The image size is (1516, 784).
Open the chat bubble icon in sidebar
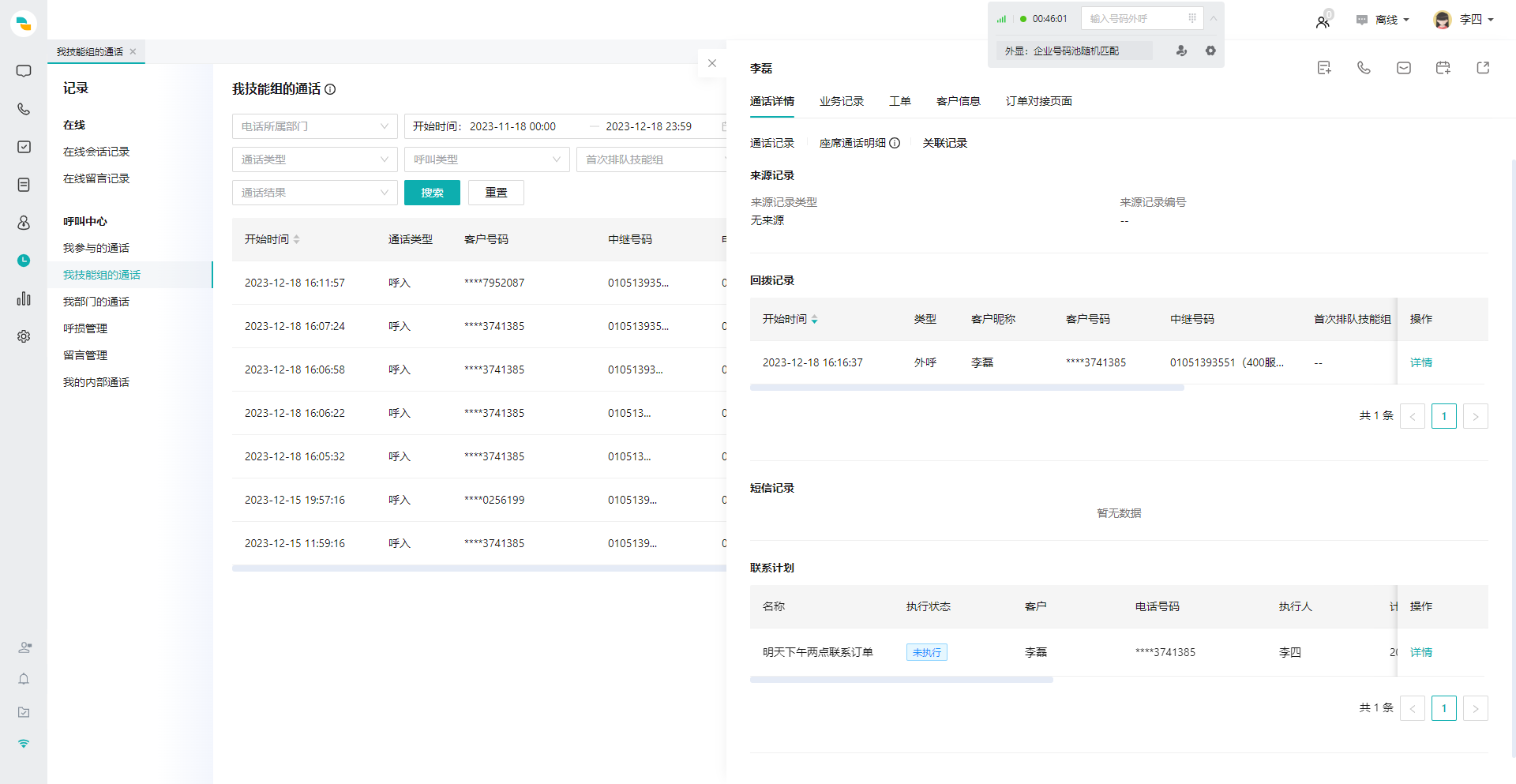(x=24, y=71)
